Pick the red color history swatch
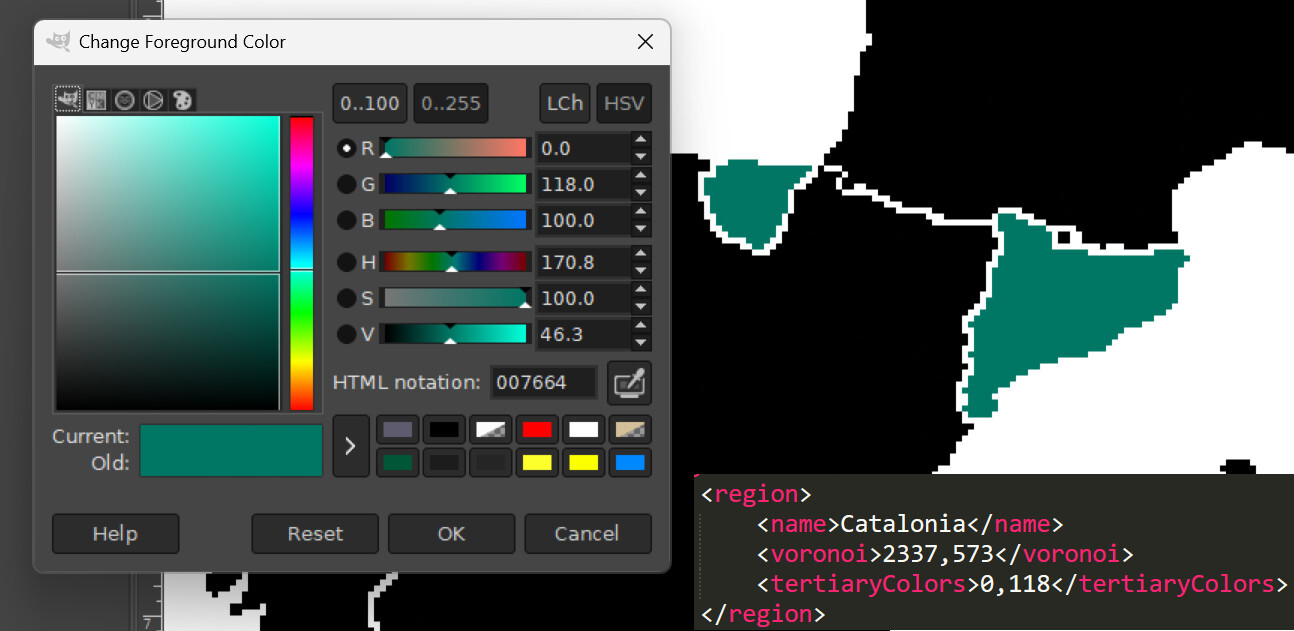 [537, 430]
